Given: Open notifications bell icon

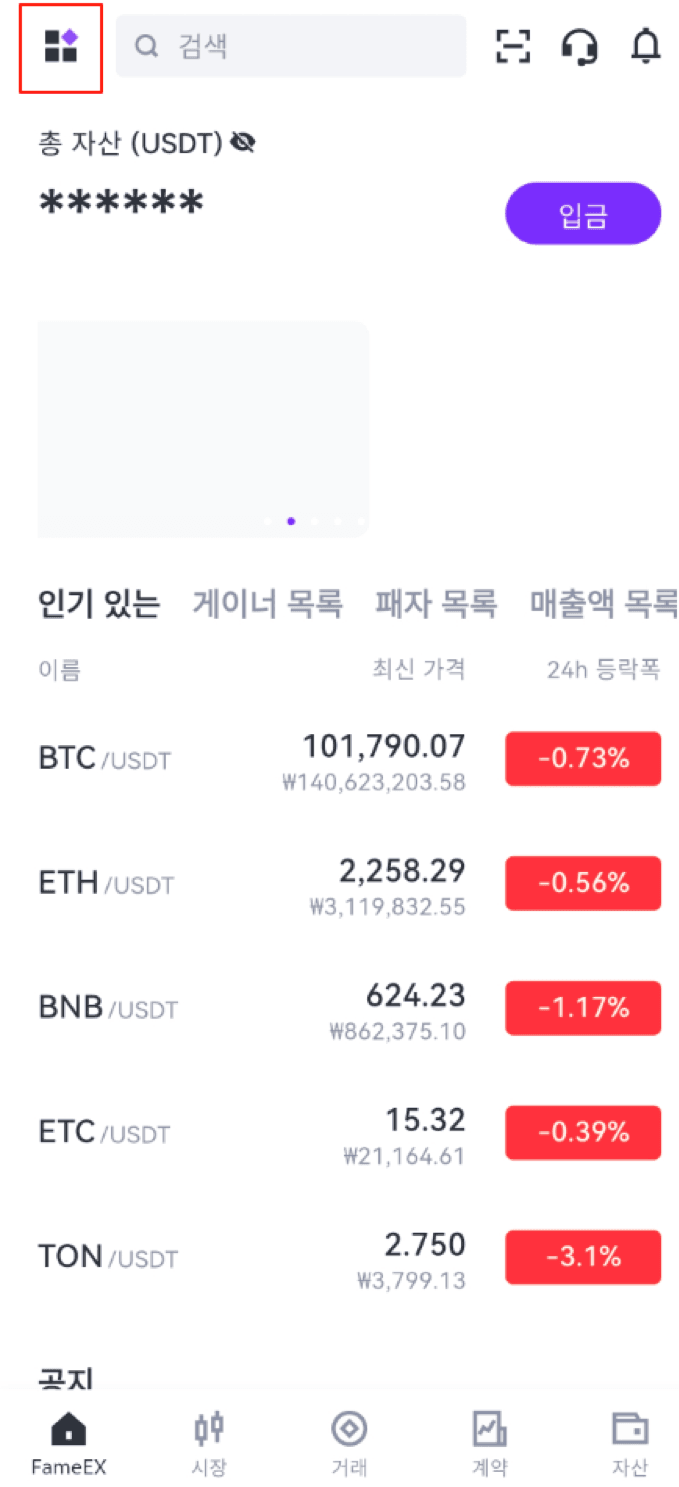Looking at the screenshot, I should 647,46.
